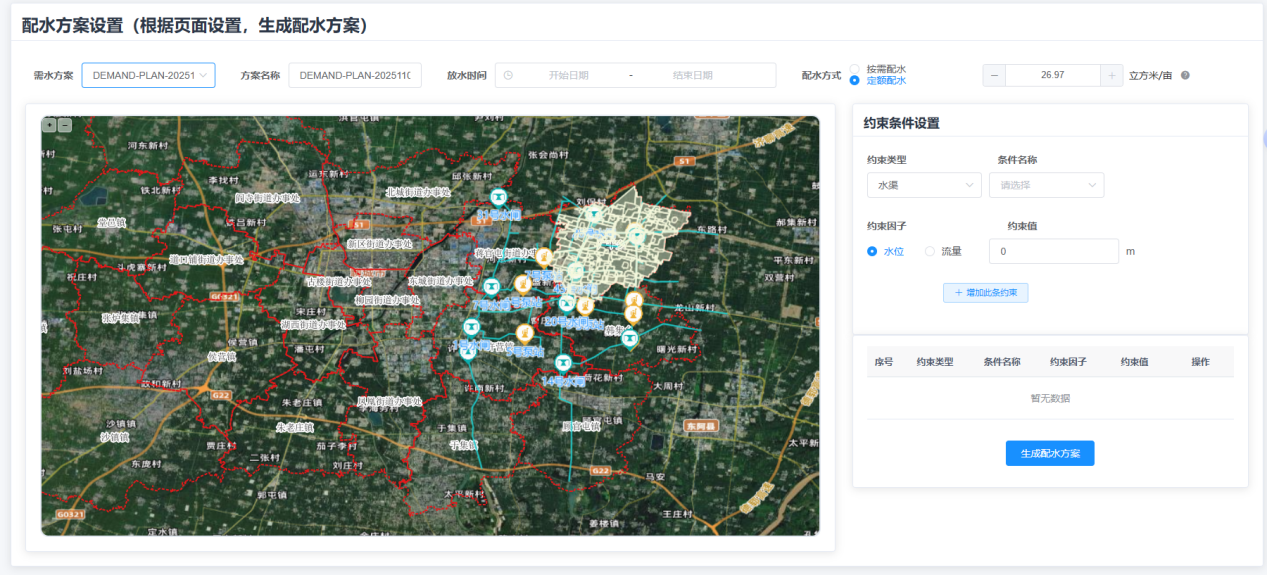Decrease quota value with minus stepper
Screen dimensions: 1267x575
994,75
